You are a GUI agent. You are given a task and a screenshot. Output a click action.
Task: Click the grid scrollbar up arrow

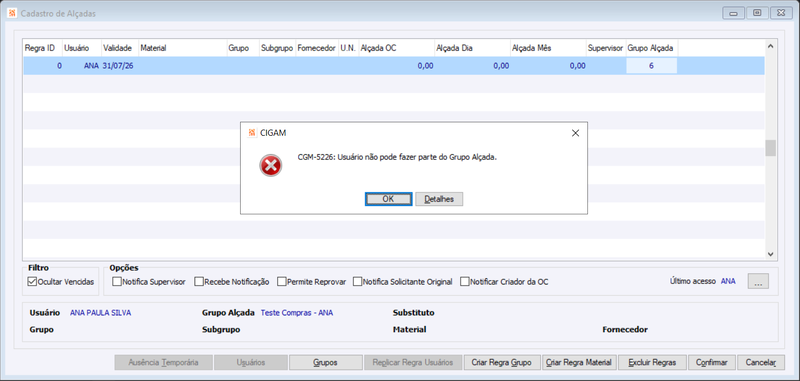[770, 46]
